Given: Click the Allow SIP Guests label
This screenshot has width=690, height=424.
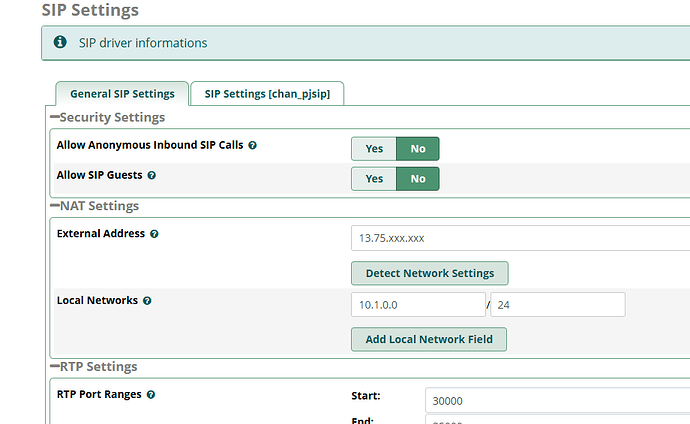Looking at the screenshot, I should (99, 175).
